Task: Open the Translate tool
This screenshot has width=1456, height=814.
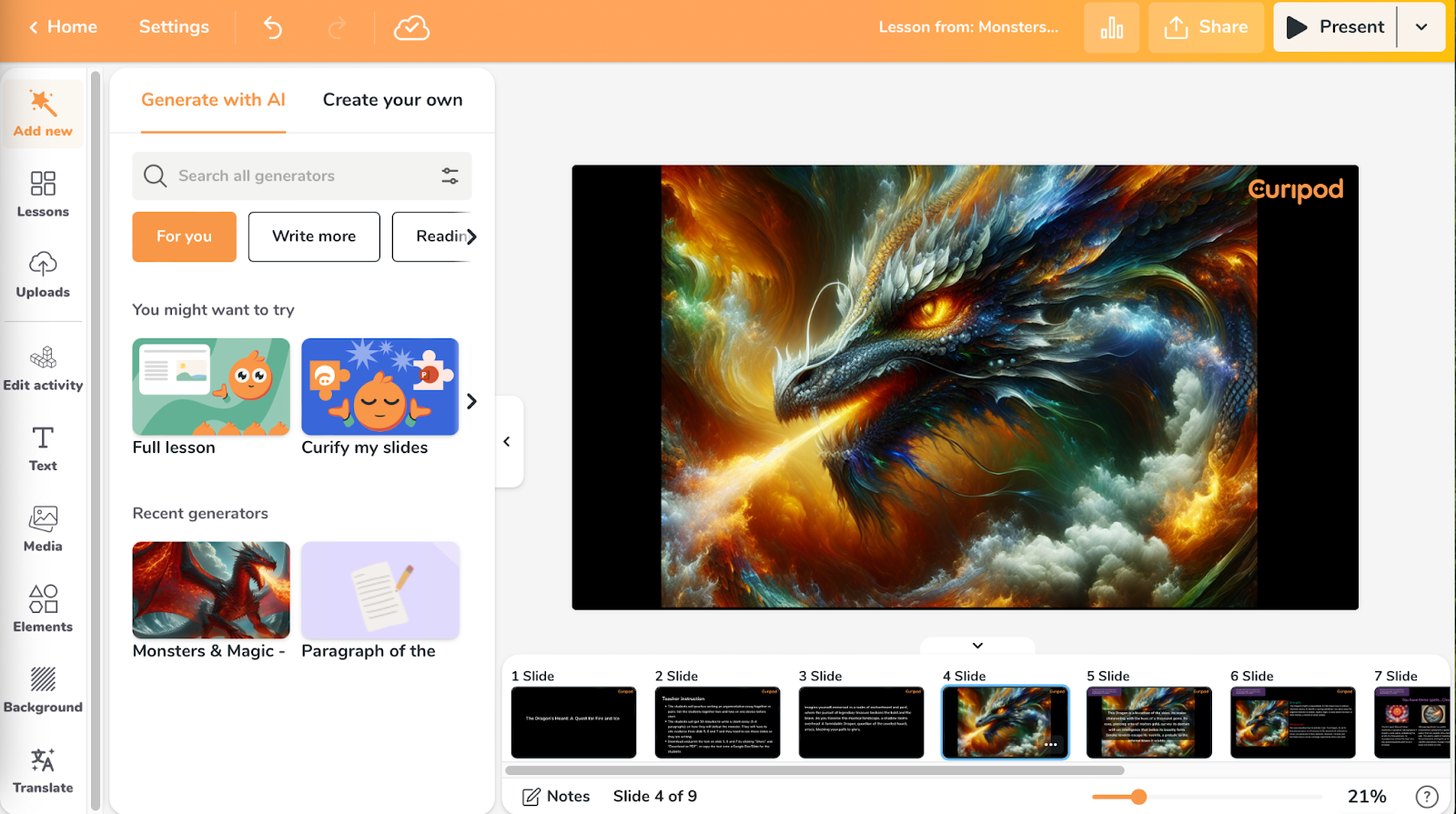Action: point(43,771)
